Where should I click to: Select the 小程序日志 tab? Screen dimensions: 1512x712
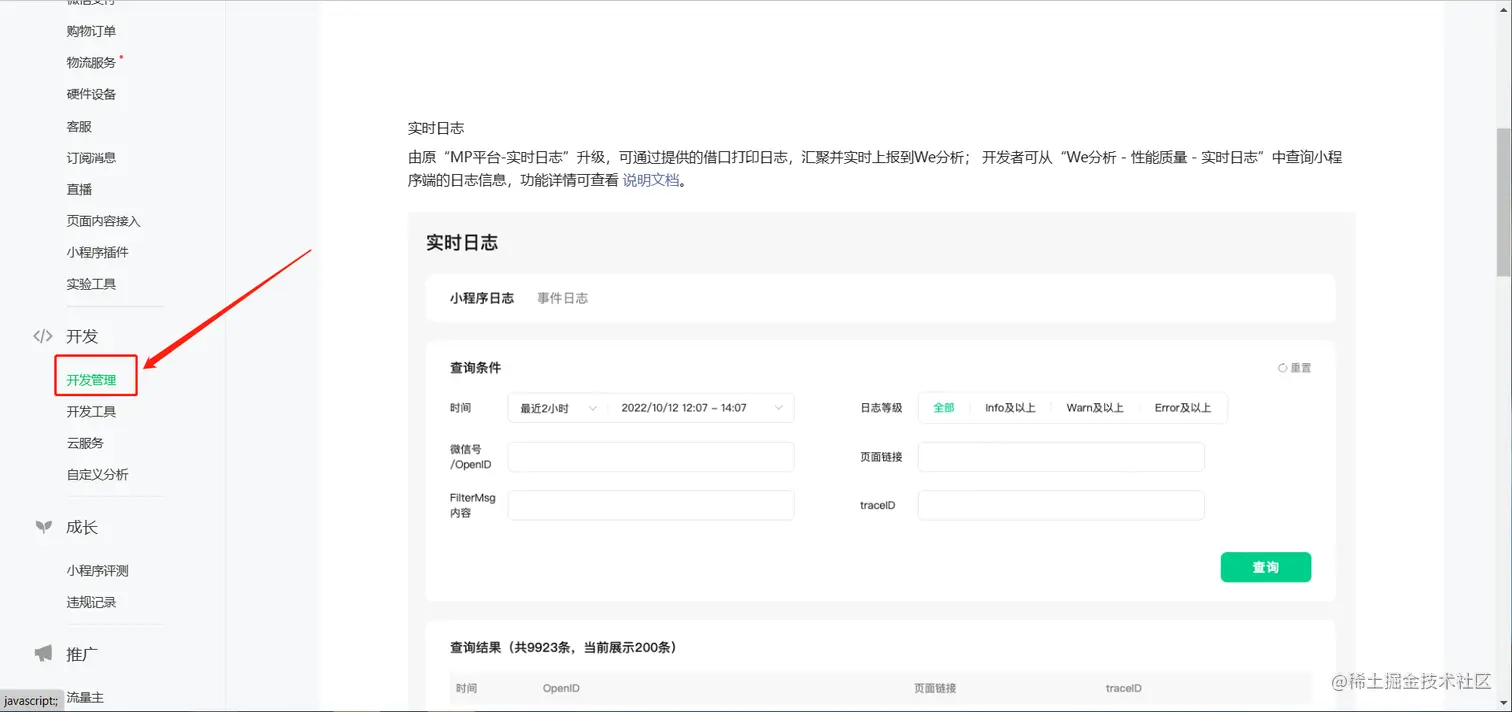[x=482, y=297]
